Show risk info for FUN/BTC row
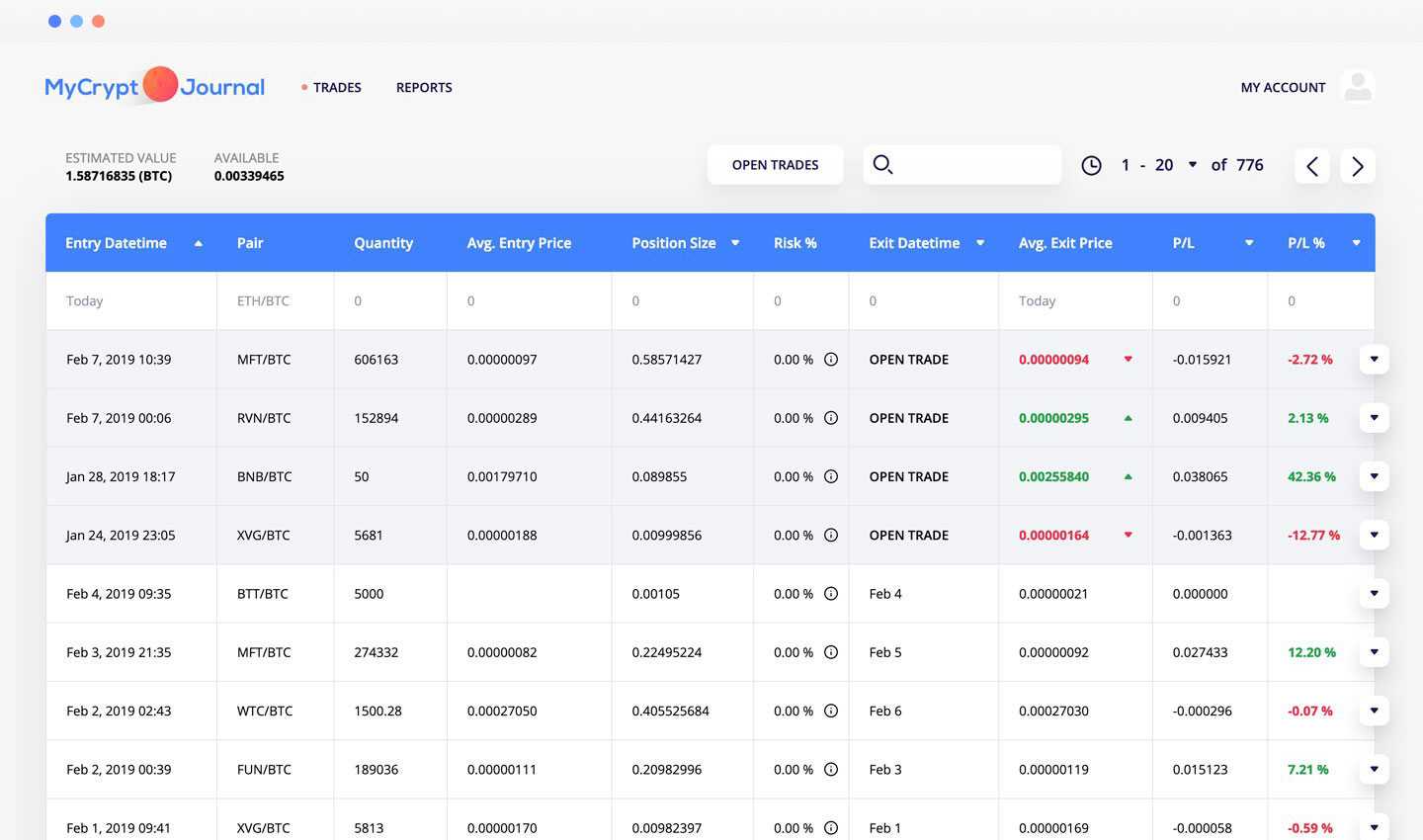 [831, 769]
